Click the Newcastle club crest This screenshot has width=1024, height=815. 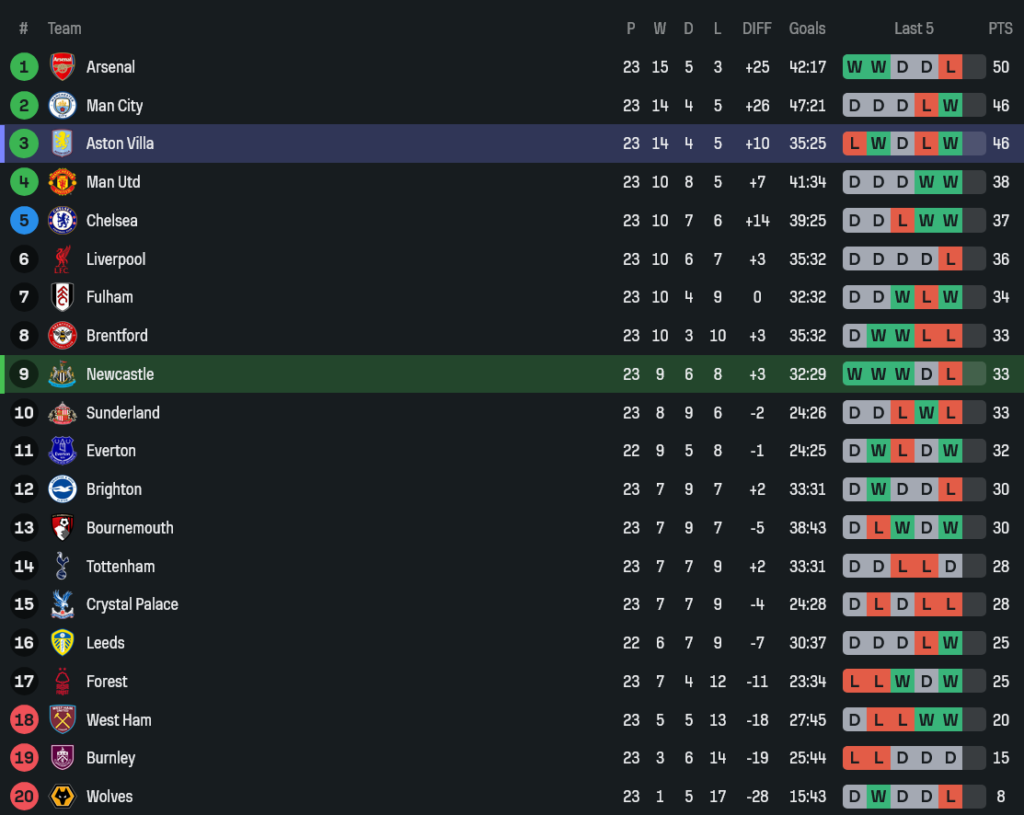[x=62, y=374]
